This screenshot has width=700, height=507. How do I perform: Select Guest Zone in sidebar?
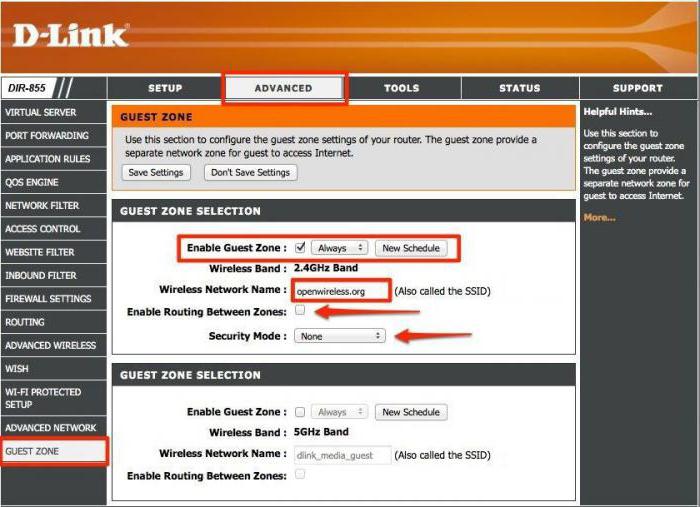pyautogui.click(x=53, y=451)
